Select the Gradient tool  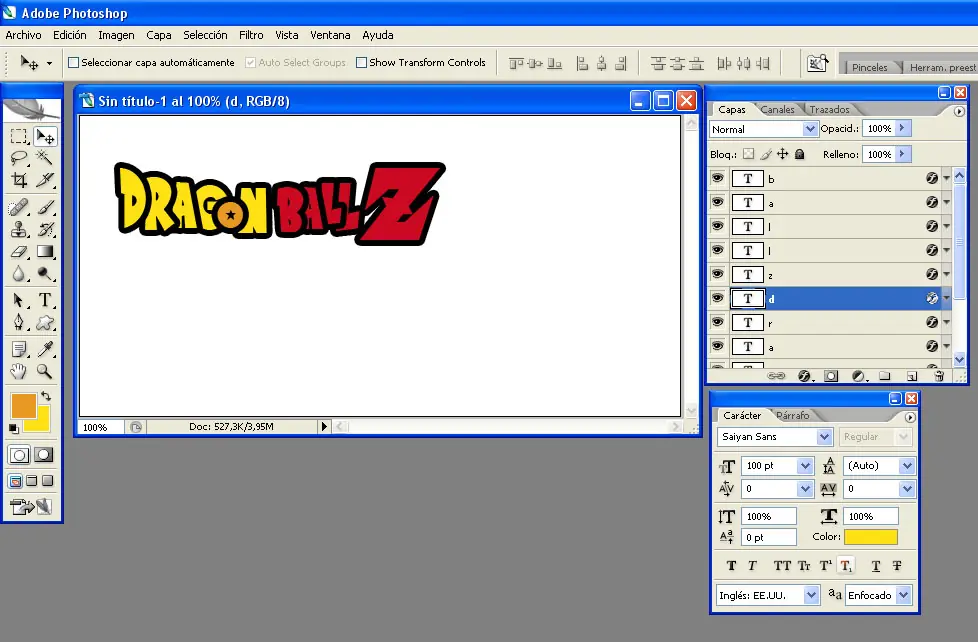coord(45,251)
